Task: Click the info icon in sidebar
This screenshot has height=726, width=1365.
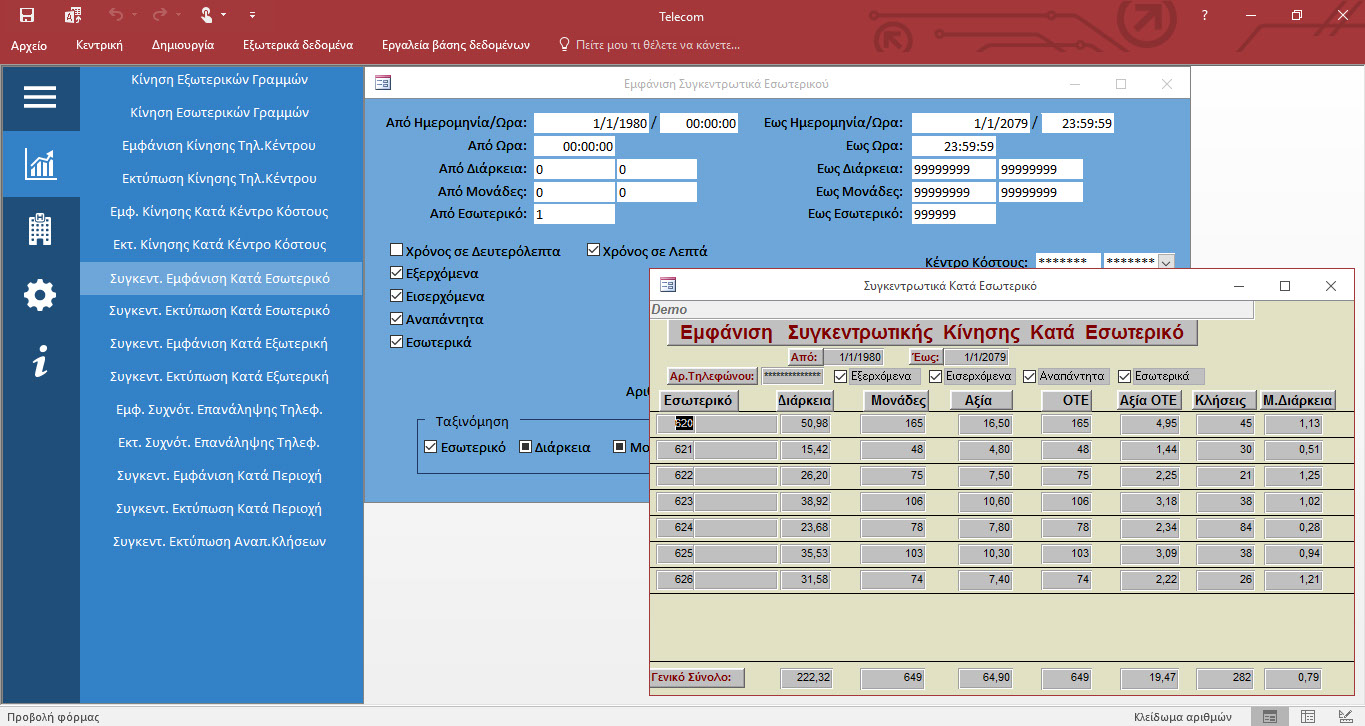Action: click(x=40, y=362)
